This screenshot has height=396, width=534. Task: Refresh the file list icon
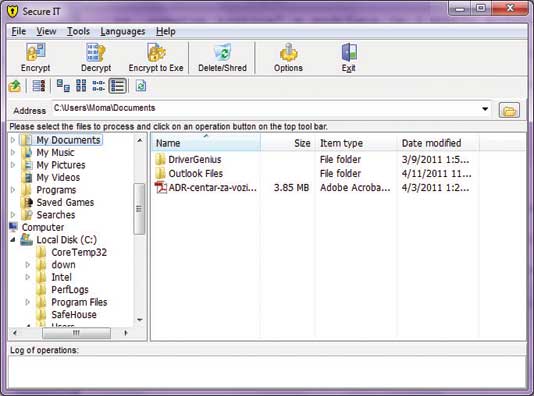[x=141, y=86]
